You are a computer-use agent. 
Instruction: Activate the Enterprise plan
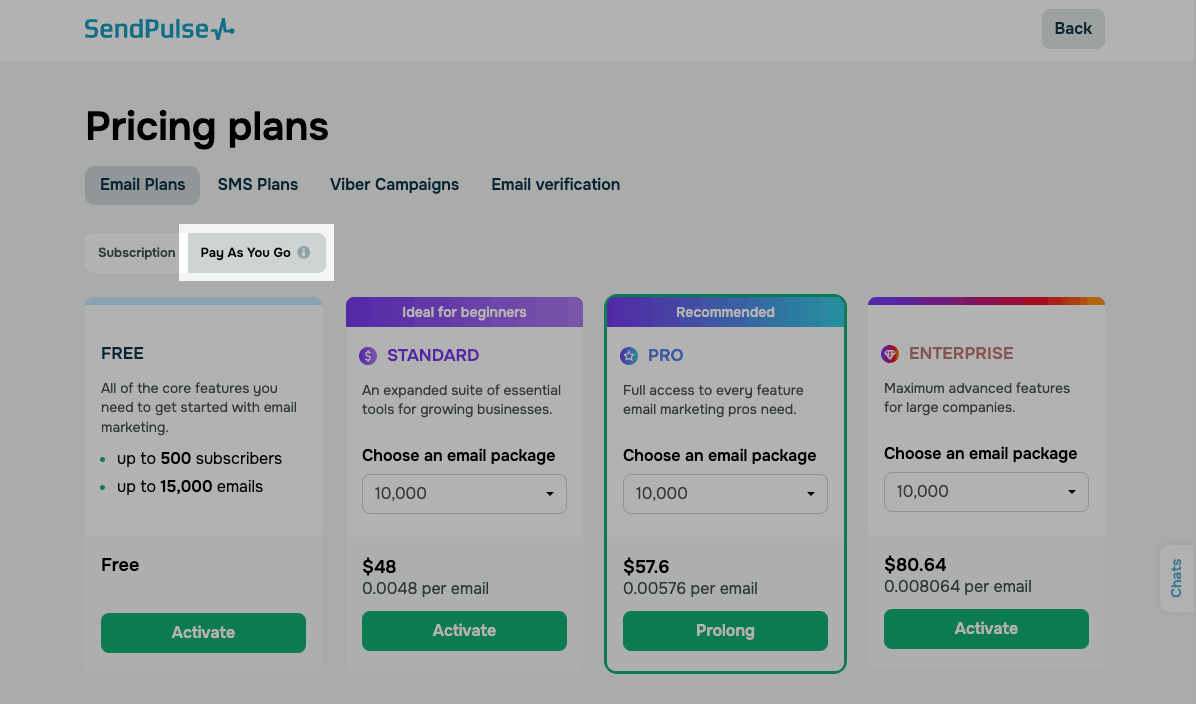coord(986,628)
